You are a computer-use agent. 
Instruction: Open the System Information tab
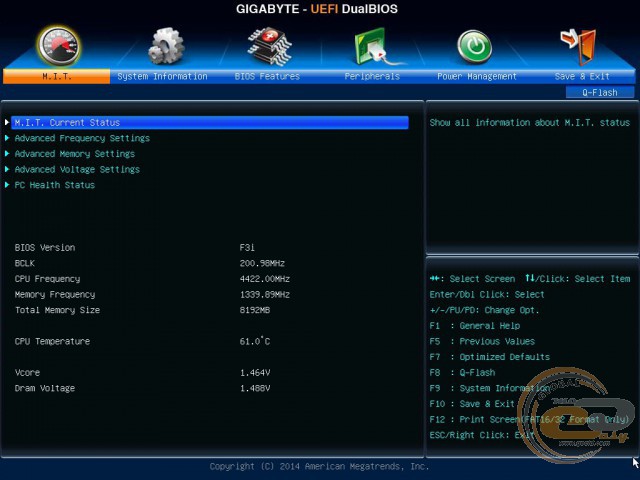[x=162, y=76]
